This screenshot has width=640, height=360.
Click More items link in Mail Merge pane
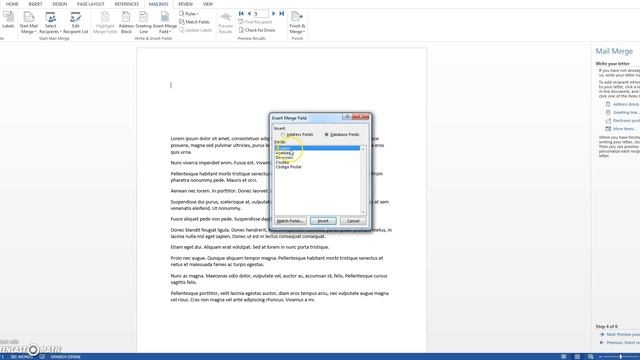pos(624,129)
